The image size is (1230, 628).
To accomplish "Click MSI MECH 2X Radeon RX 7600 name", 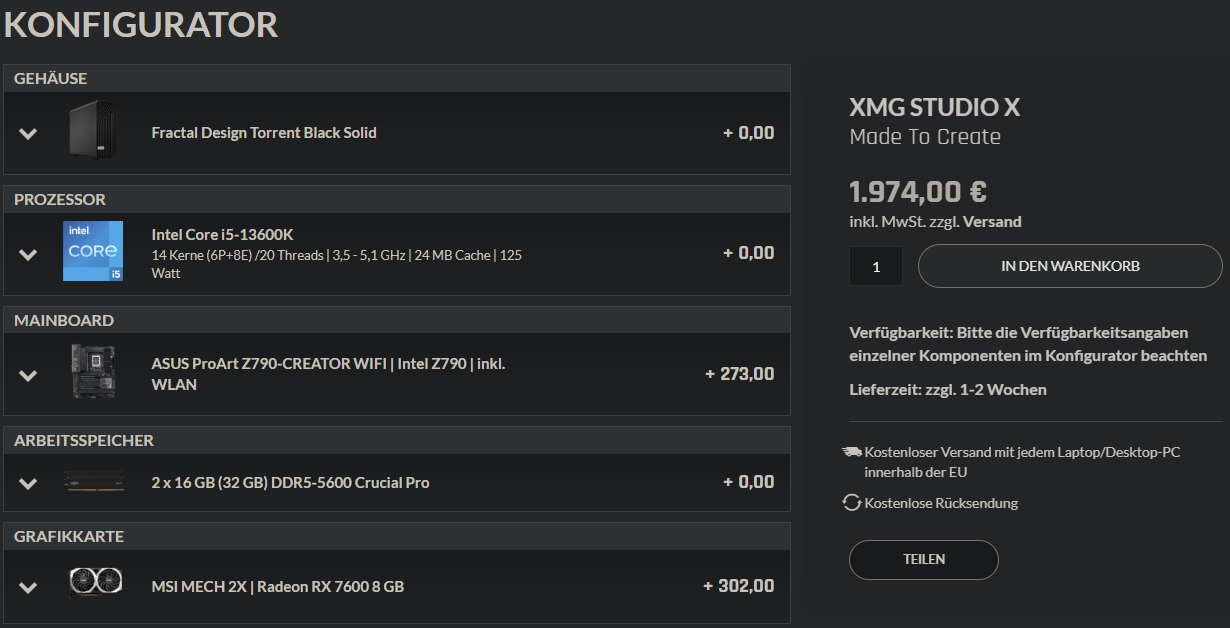I will click(277, 587).
